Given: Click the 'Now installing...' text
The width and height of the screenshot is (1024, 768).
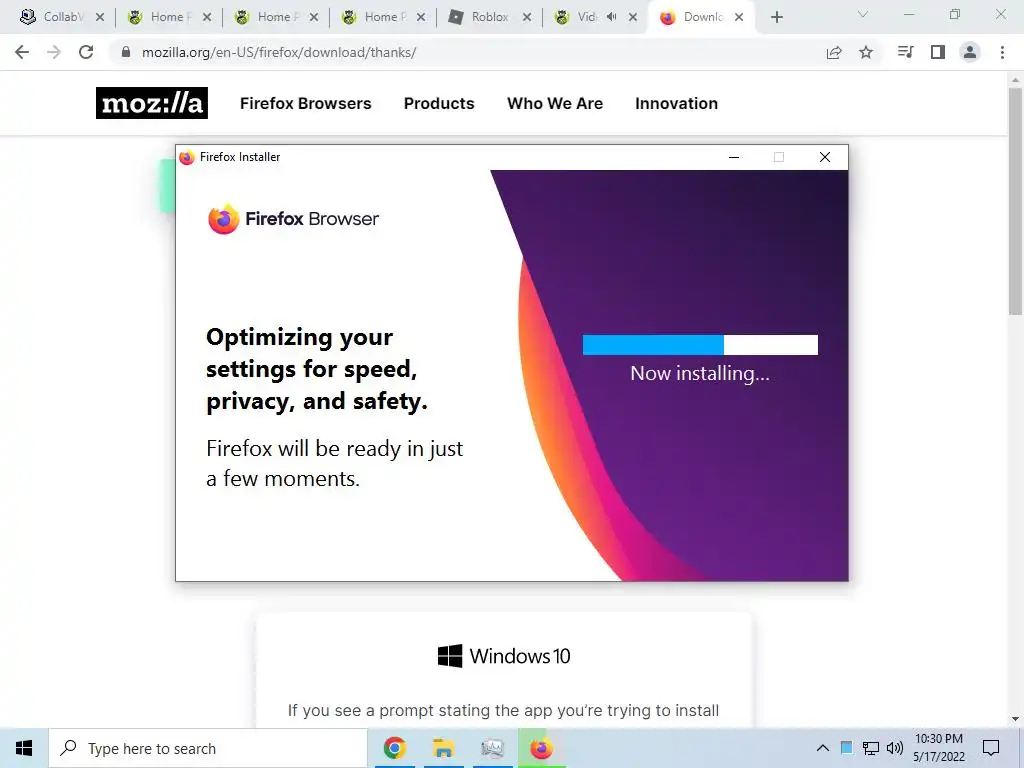Looking at the screenshot, I should pos(699,374).
